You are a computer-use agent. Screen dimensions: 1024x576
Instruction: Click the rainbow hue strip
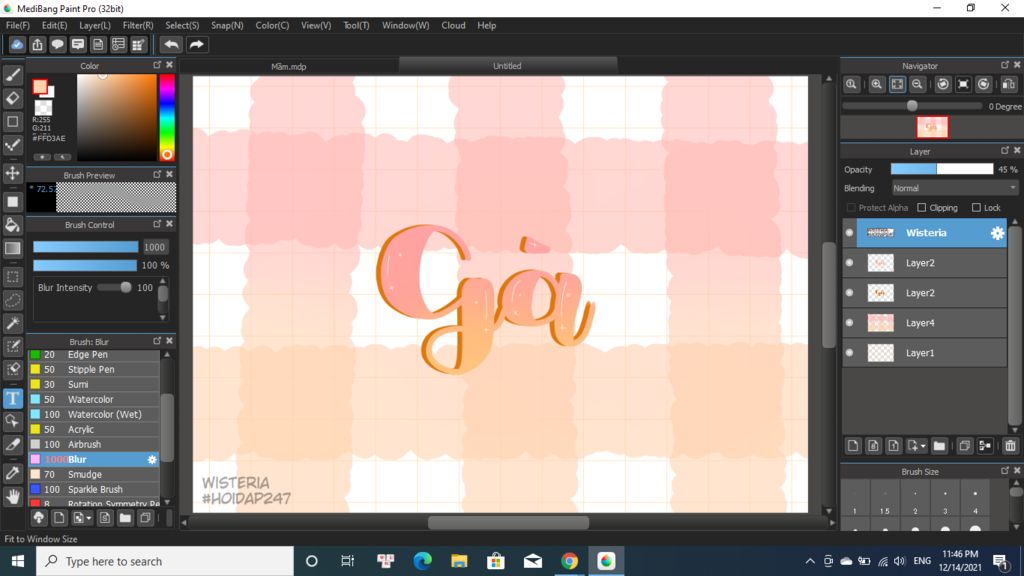[167, 118]
